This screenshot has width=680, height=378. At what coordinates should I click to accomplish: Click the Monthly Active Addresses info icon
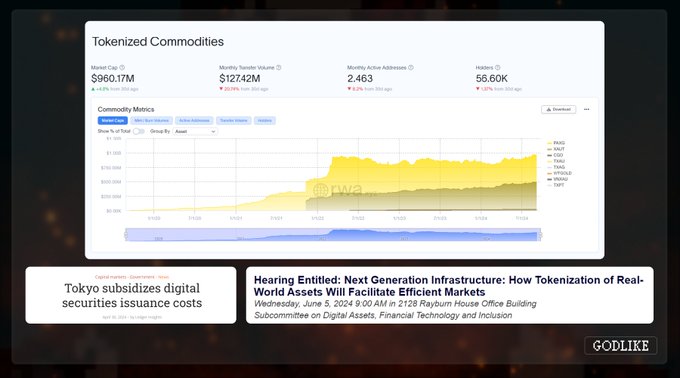coord(411,68)
